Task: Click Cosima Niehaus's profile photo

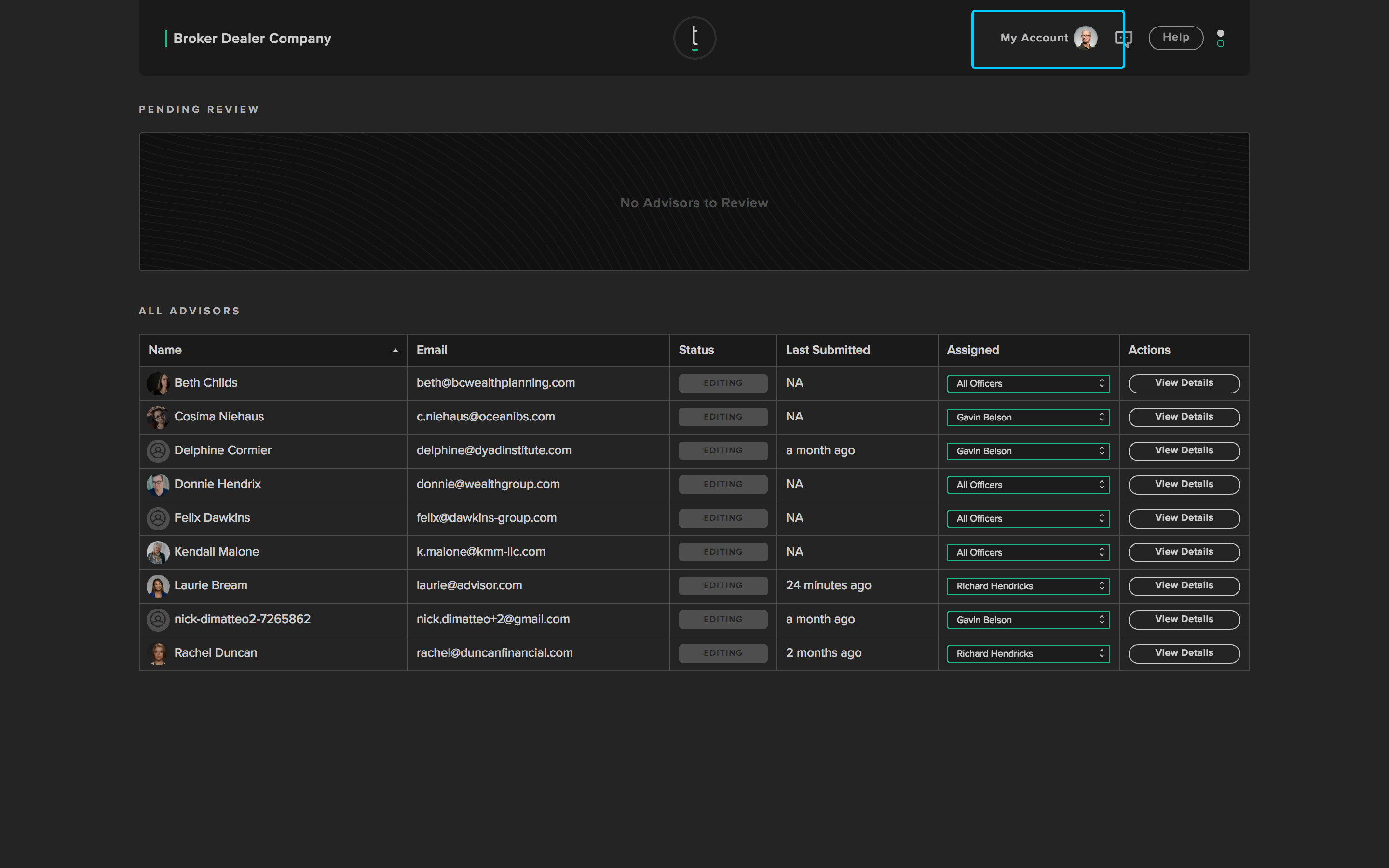Action: point(158,417)
